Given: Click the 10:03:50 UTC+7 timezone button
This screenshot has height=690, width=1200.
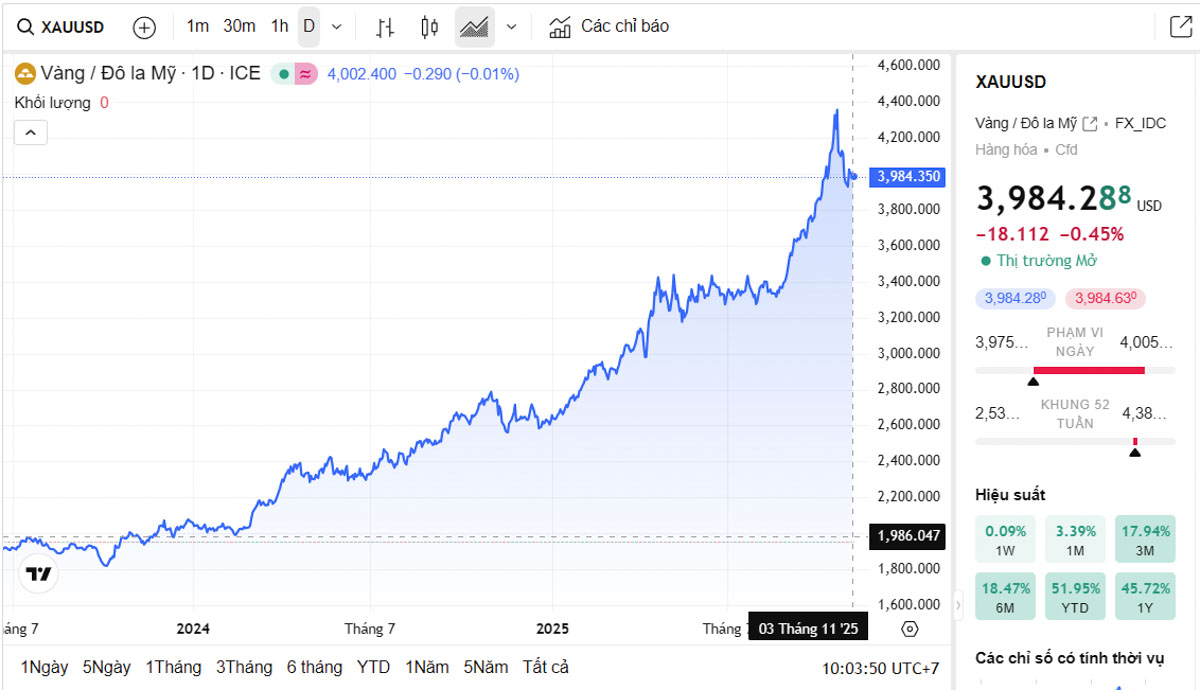Looking at the screenshot, I should pyautogui.click(x=880, y=668).
